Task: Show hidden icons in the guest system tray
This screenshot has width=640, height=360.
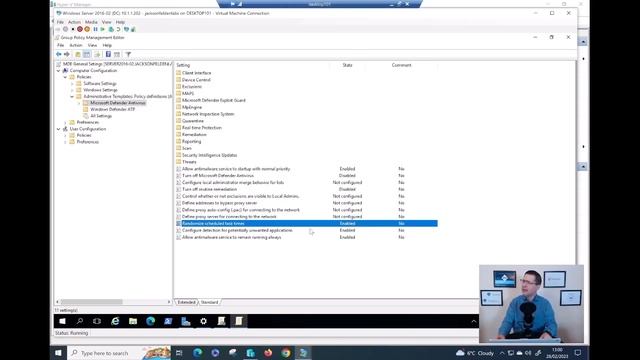Action: tap(474, 321)
